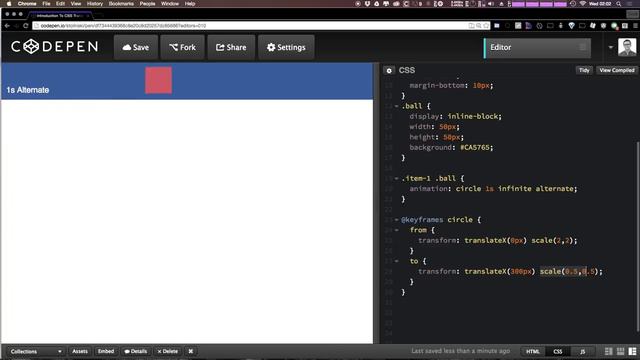
Task: Click the 'infinite alternate' animation text
Action: click(x=536, y=189)
